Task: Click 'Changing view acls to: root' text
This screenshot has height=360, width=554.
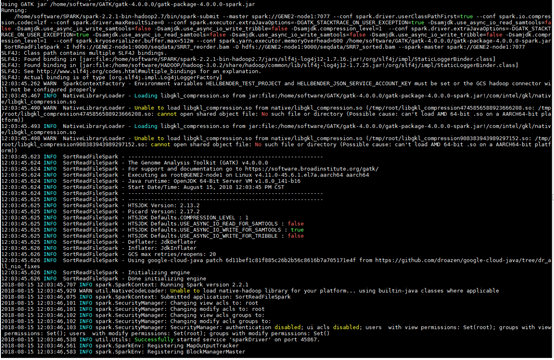Action: (214, 303)
